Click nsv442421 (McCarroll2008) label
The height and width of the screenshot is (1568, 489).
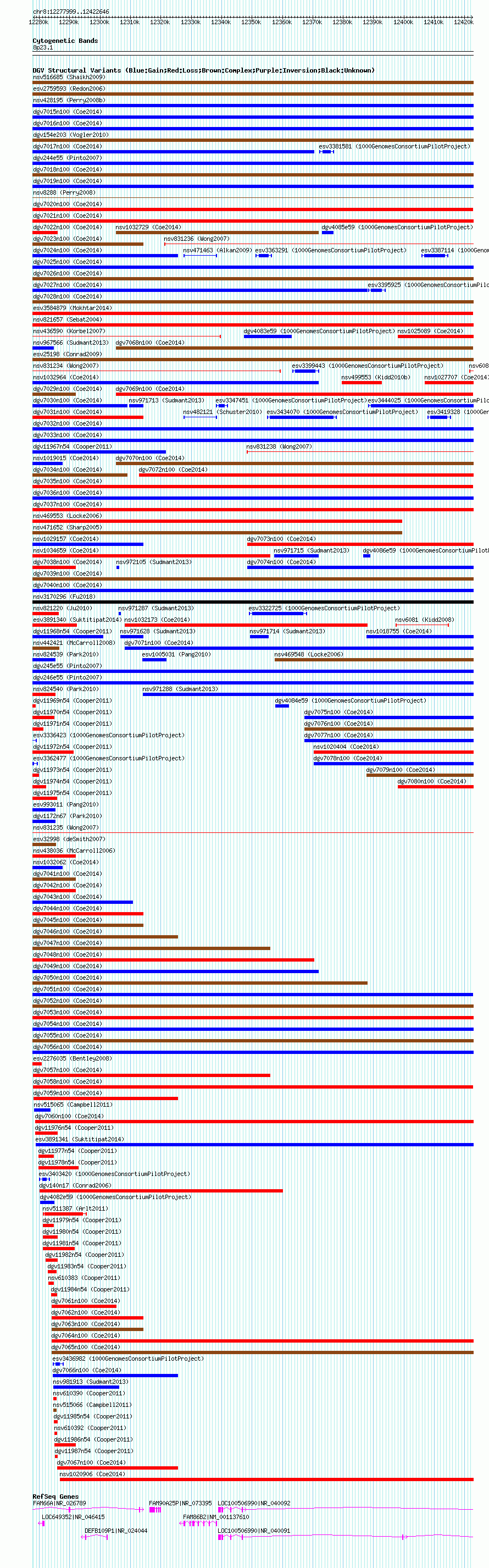(x=74, y=643)
